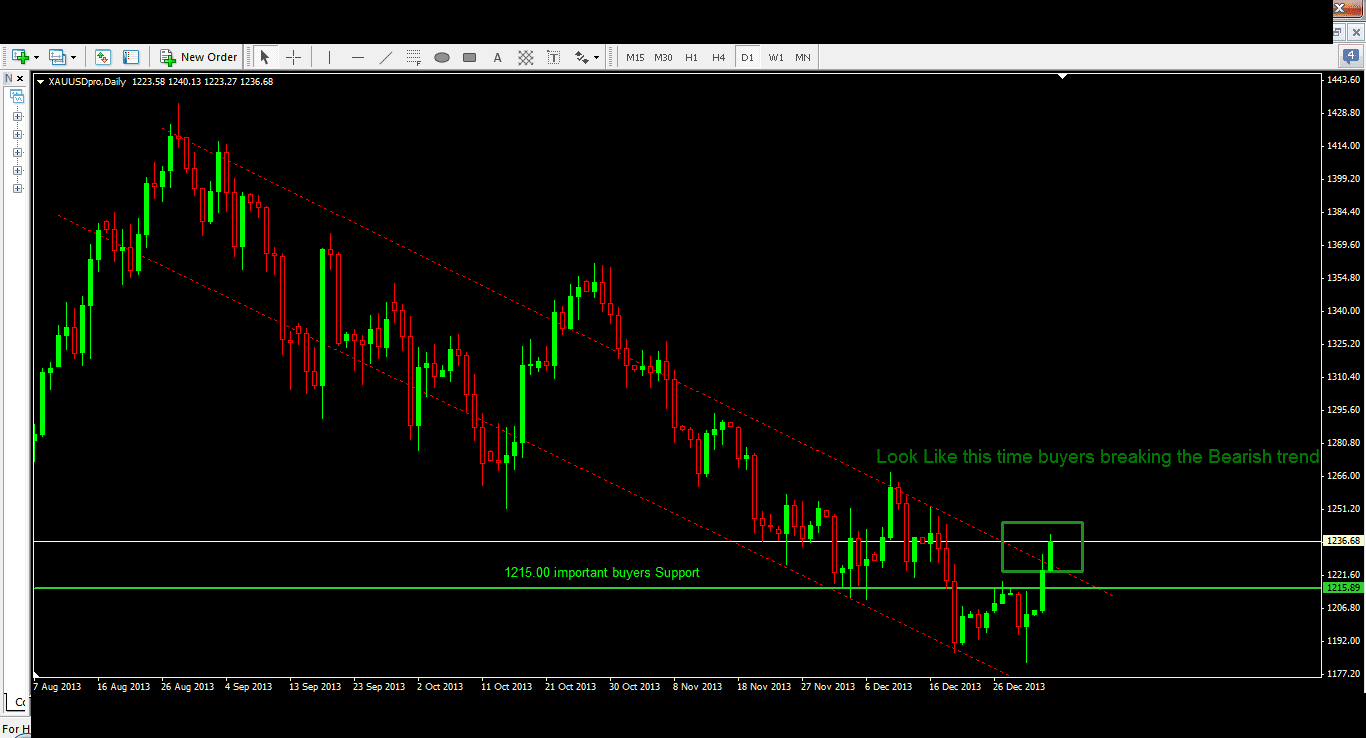Choose the trendline drawing tool
The height and width of the screenshot is (738, 1366).
[386, 58]
